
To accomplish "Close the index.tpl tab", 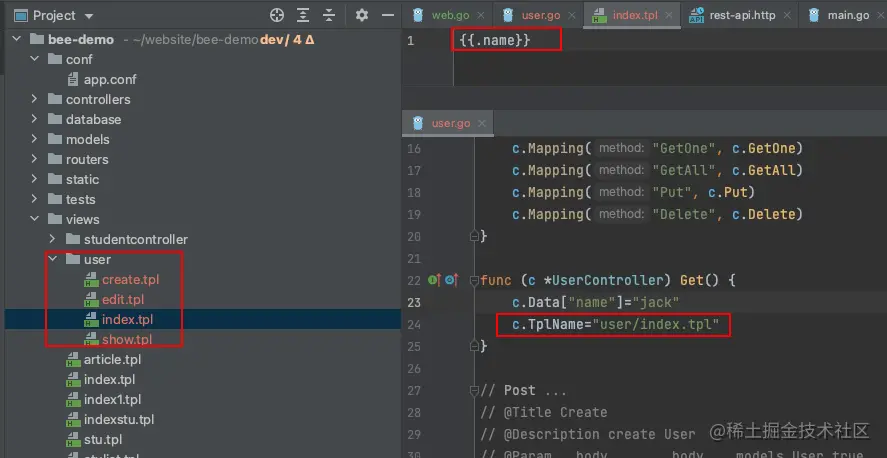I will 669,16.
